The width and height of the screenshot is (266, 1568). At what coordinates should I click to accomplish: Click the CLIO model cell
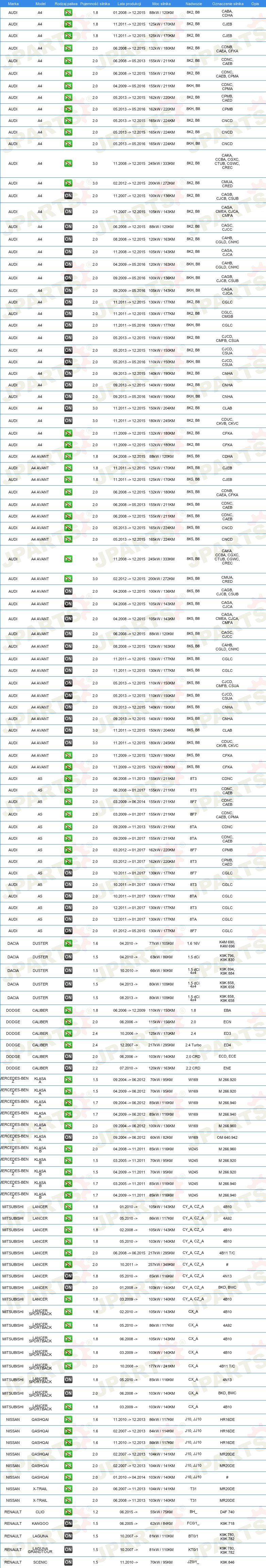click(x=40, y=1512)
